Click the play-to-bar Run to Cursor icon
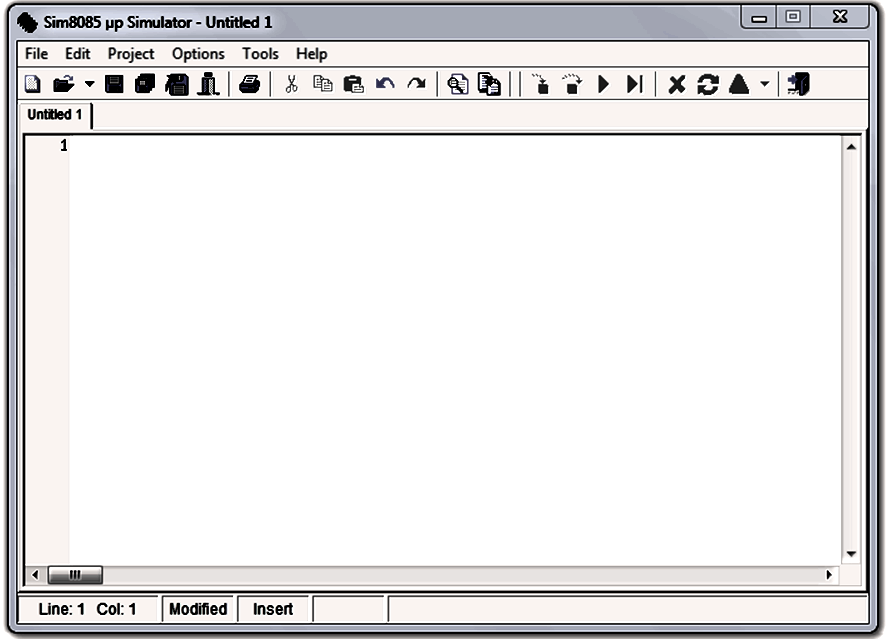886x642 pixels. click(x=635, y=85)
